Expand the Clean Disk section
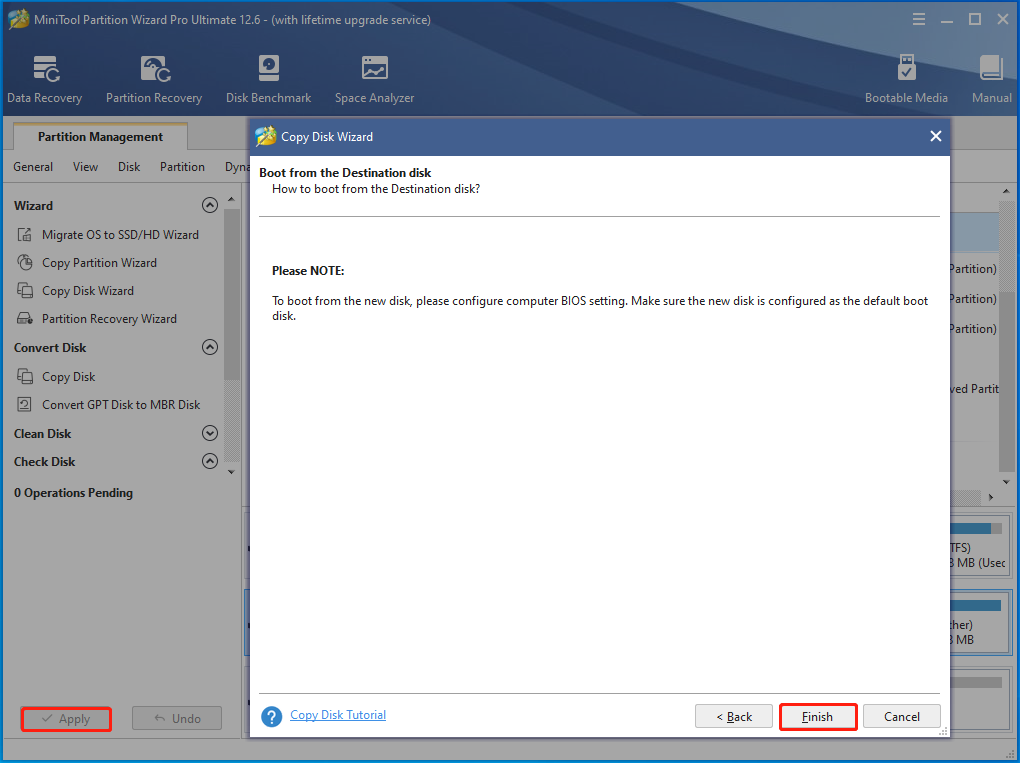1020x763 pixels. 209,433
